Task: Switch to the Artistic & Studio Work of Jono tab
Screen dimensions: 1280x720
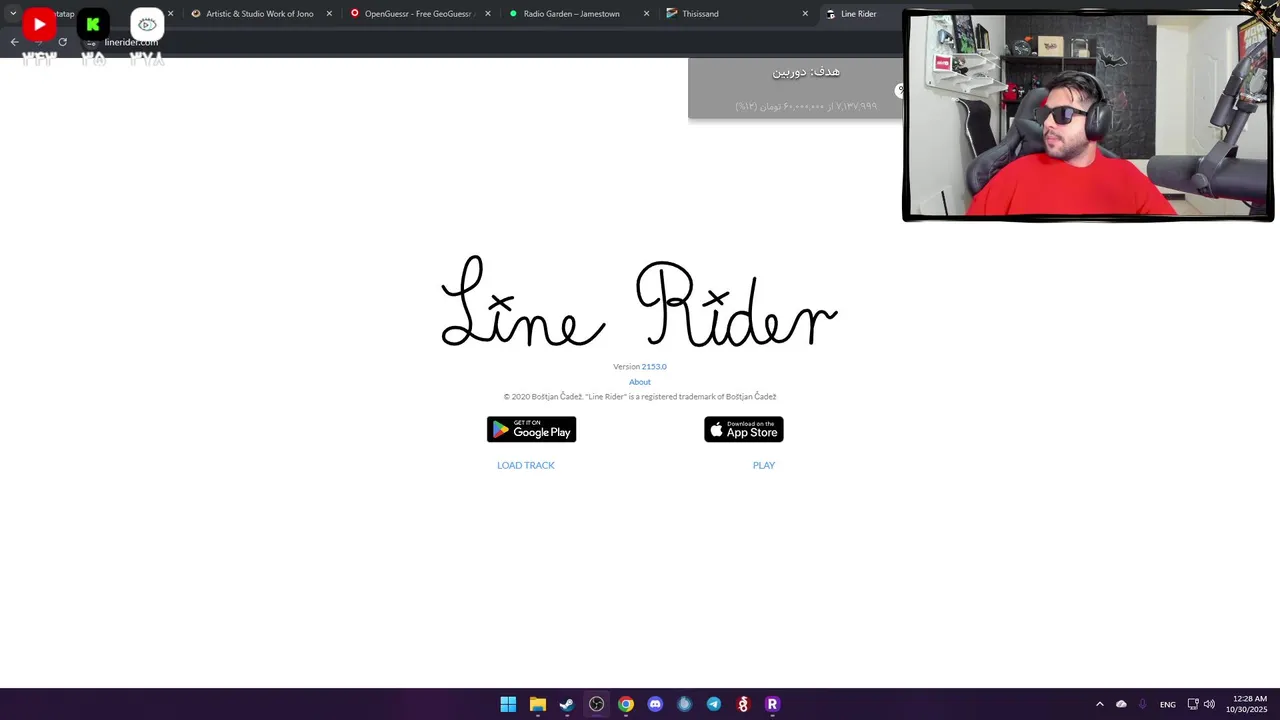Action: click(x=260, y=14)
